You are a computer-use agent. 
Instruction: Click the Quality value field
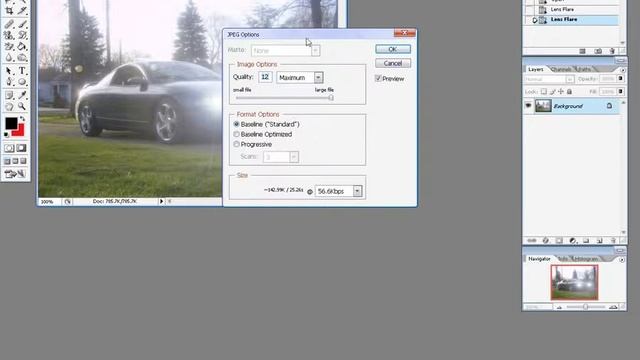point(265,77)
